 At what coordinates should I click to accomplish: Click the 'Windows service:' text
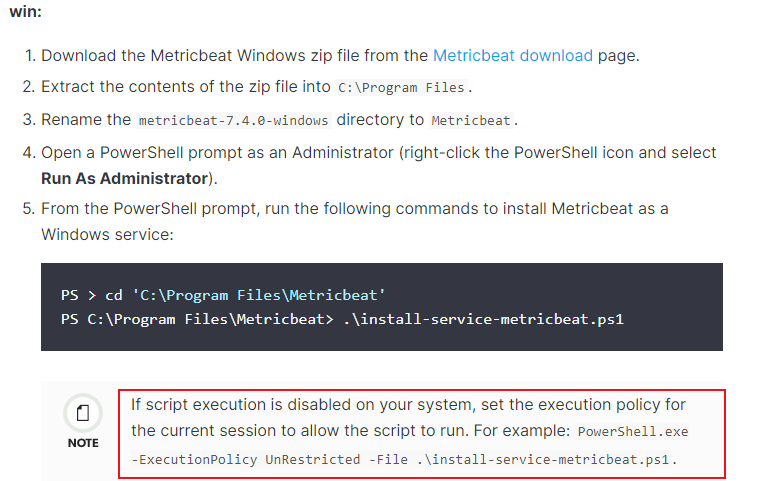(x=107, y=235)
